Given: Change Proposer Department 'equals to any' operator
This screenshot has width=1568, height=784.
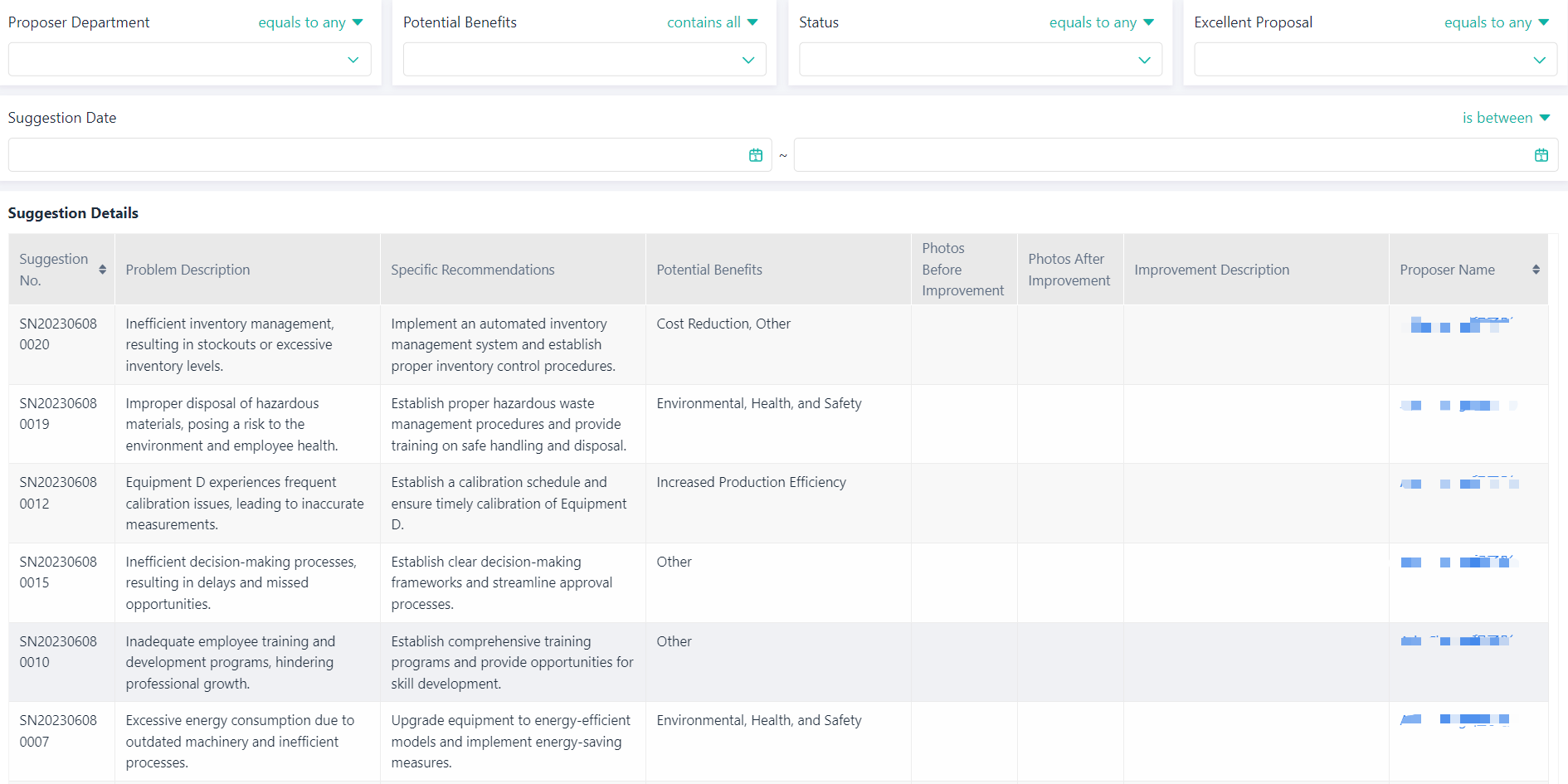Looking at the screenshot, I should (310, 22).
